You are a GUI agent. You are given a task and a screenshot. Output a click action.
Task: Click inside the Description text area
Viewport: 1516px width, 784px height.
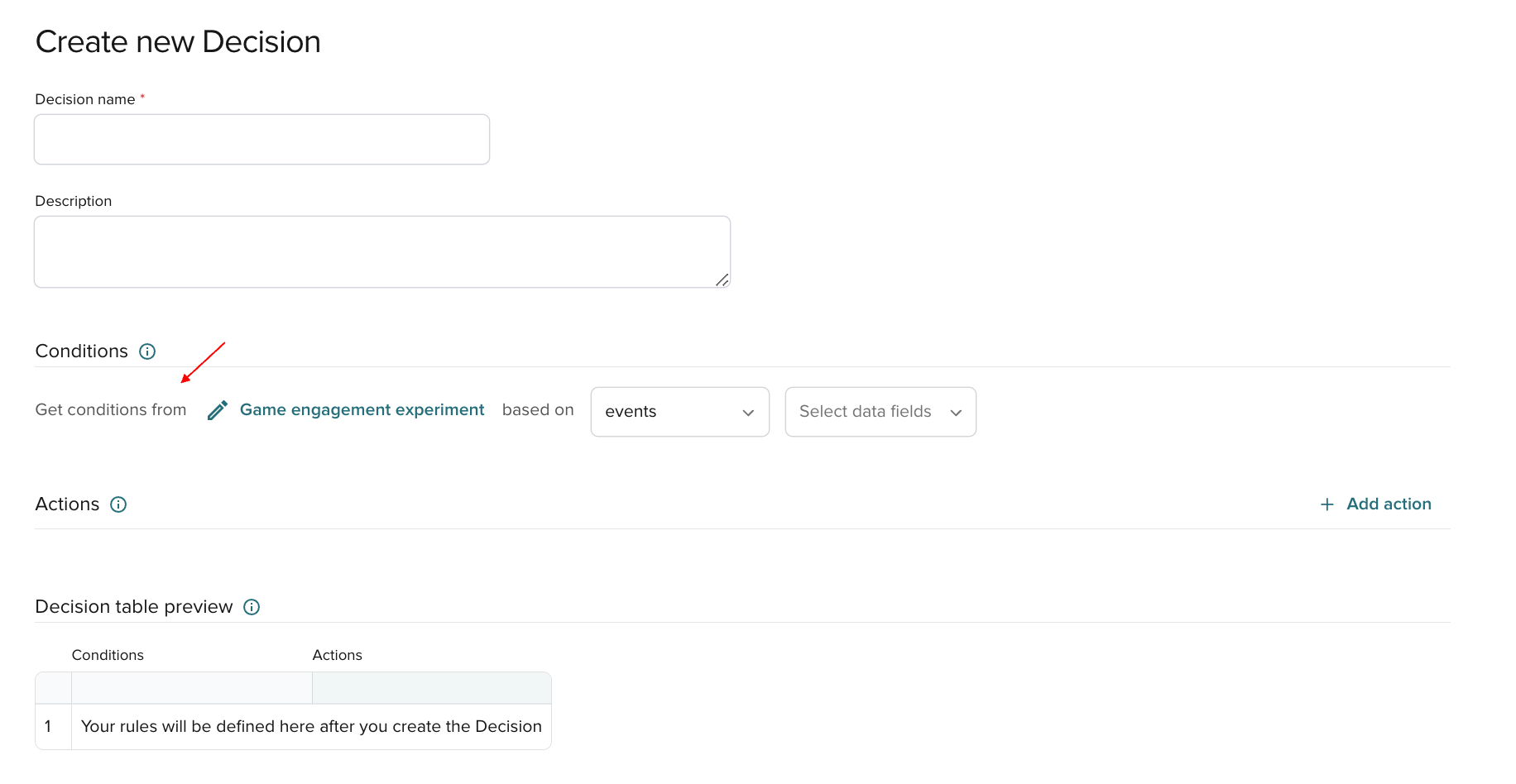click(x=381, y=252)
